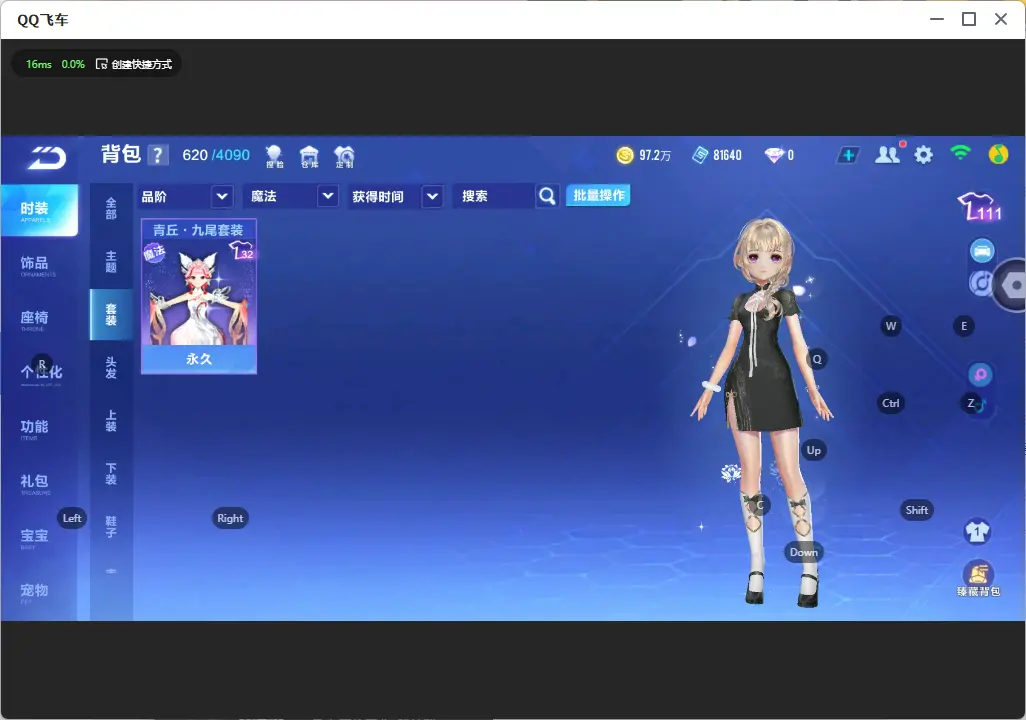Open the yellow QQ Music icon
The image size is (1026, 720).
pyautogui.click(x=998, y=154)
